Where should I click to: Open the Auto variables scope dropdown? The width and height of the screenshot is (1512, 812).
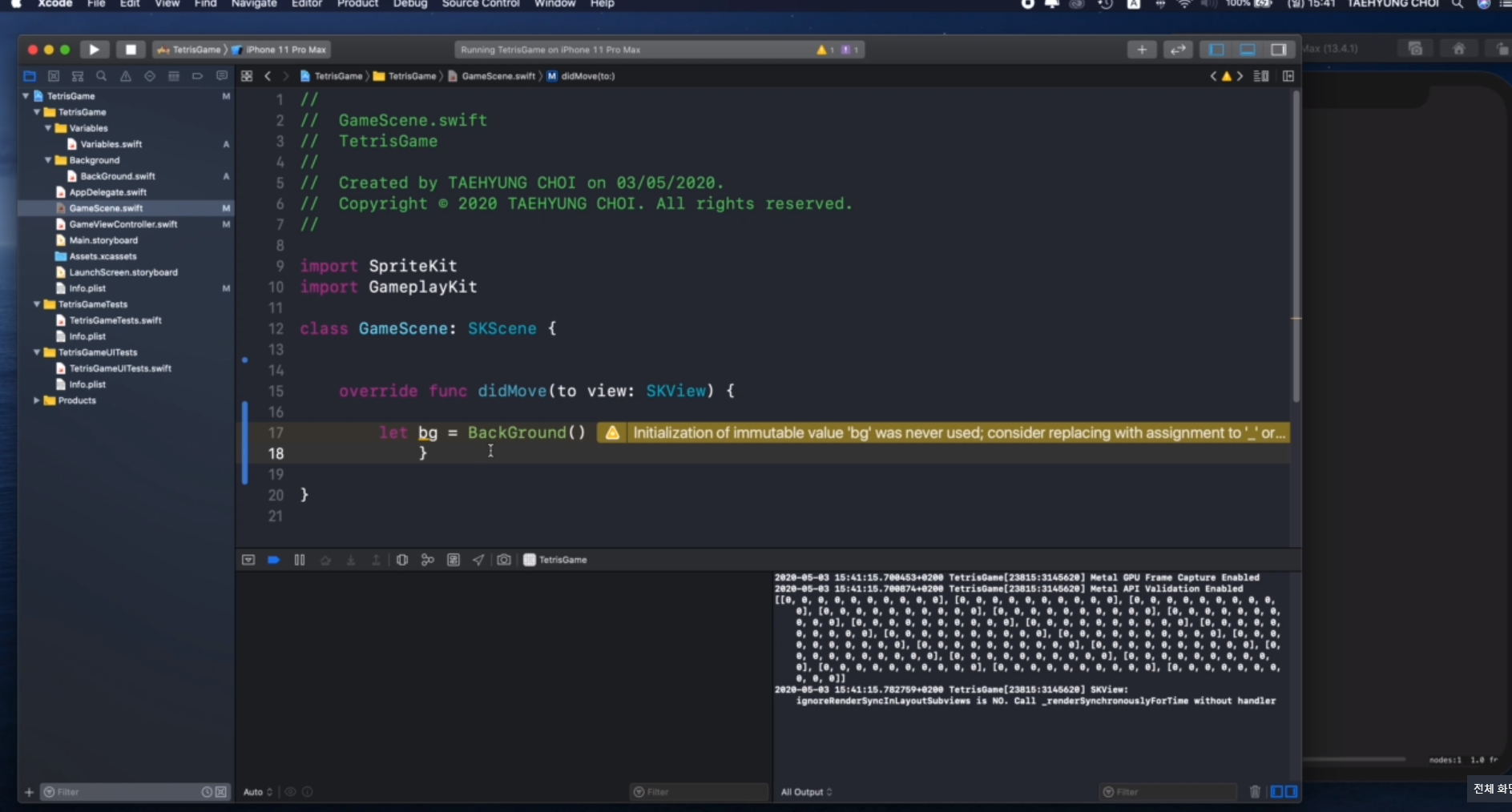(258, 792)
